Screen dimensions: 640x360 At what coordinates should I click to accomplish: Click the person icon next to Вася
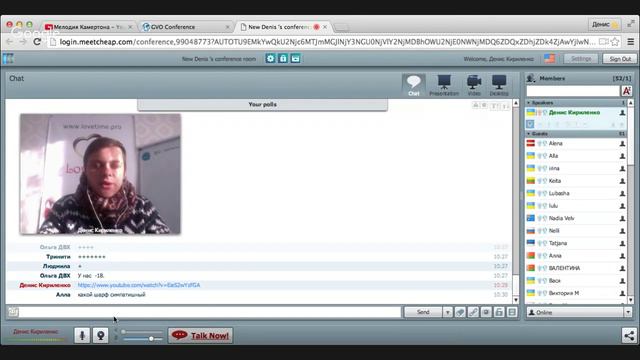[622, 281]
